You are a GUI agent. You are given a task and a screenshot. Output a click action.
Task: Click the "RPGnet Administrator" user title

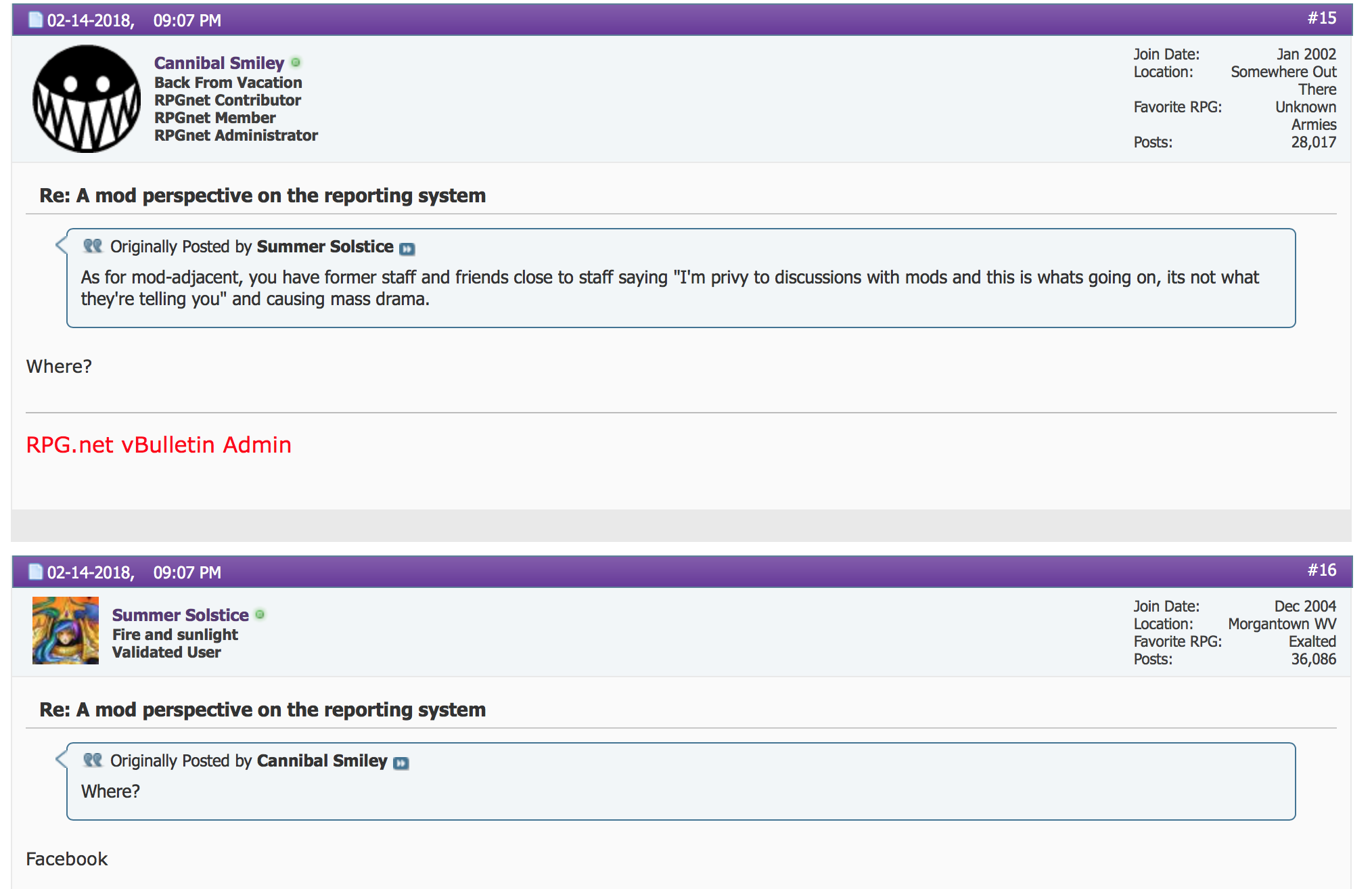(236, 135)
